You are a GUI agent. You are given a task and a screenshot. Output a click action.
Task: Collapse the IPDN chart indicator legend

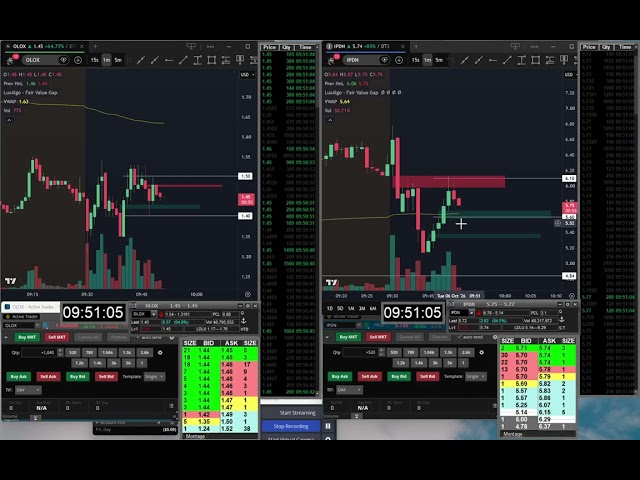(x=330, y=120)
